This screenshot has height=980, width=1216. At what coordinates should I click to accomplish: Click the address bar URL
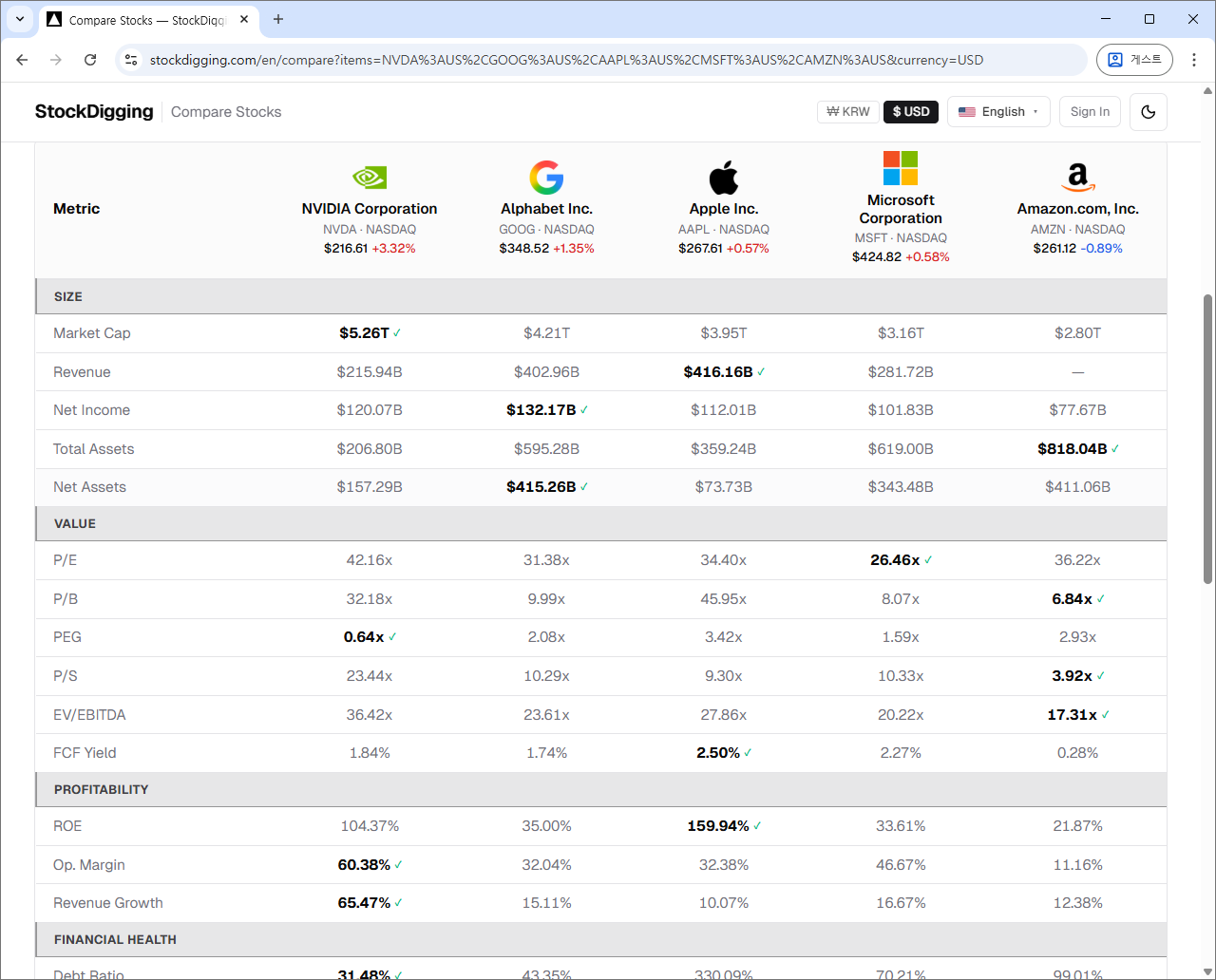click(x=566, y=60)
